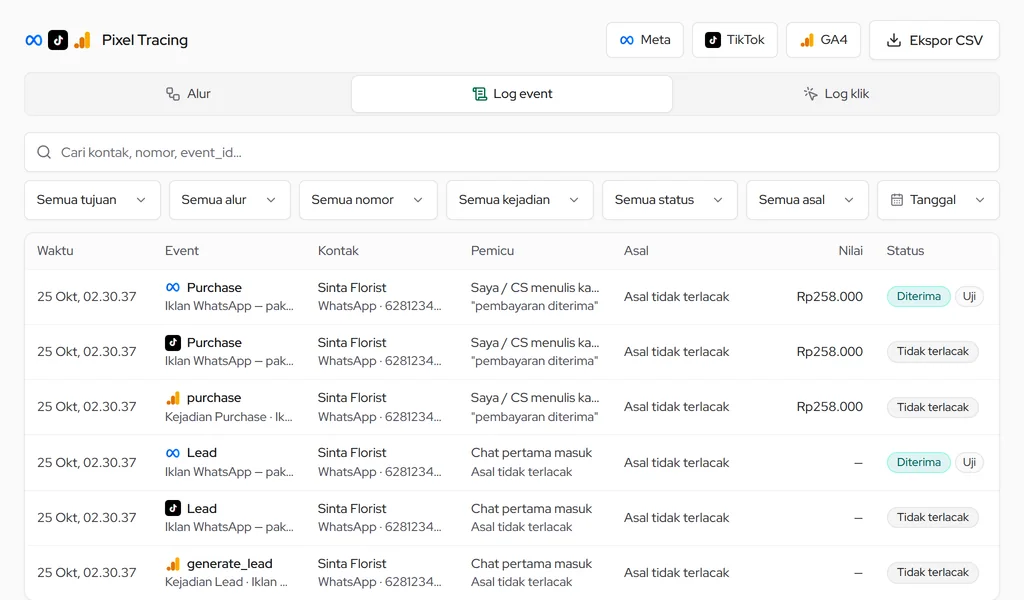Expand the Semua asal dropdown
Image resolution: width=1024 pixels, height=600 pixels.
[x=807, y=200]
